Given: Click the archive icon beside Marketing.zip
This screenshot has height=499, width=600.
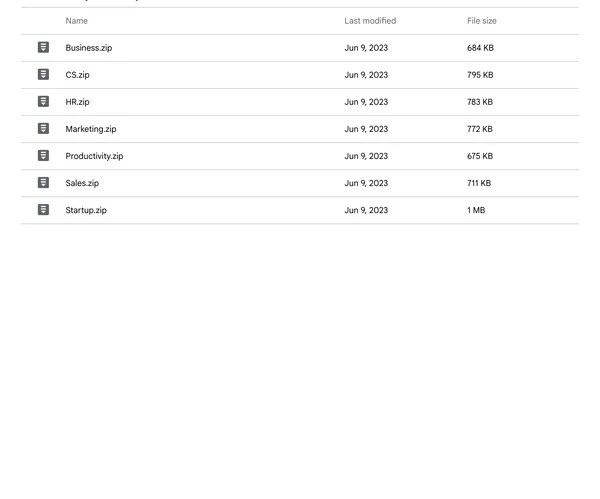Looking at the screenshot, I should click(x=43, y=129).
